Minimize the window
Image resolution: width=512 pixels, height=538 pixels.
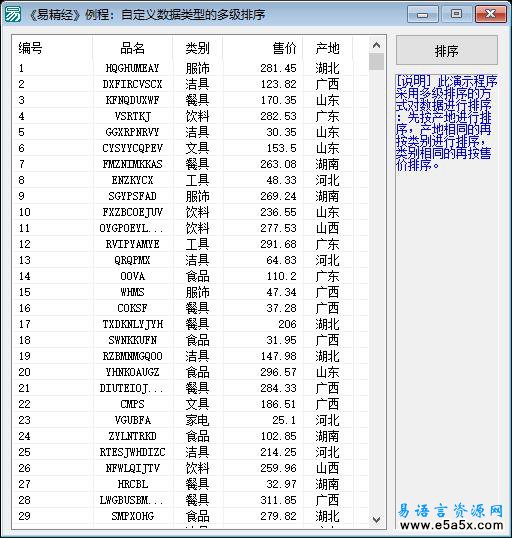[422, 14]
